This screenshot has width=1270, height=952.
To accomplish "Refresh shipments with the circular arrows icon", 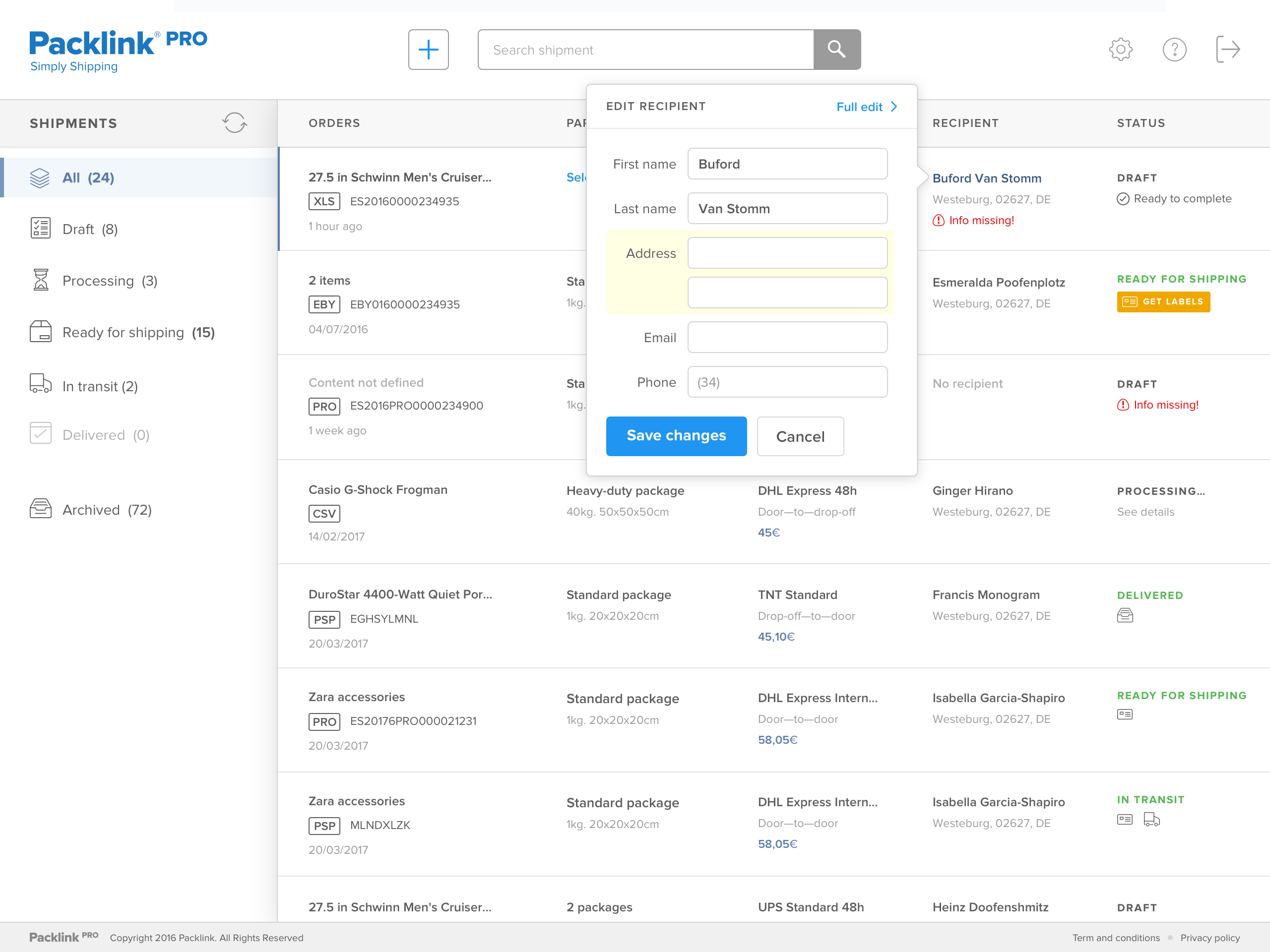I will click(x=234, y=123).
